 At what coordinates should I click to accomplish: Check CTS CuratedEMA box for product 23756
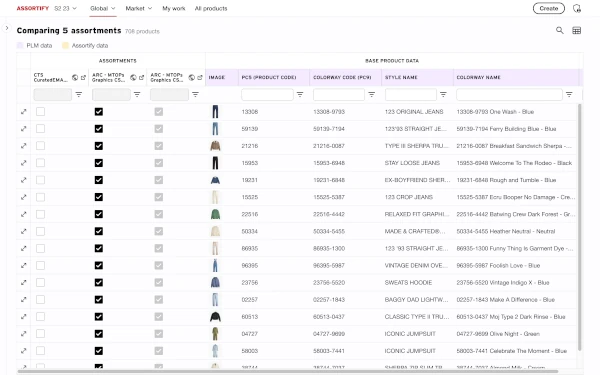40,282
